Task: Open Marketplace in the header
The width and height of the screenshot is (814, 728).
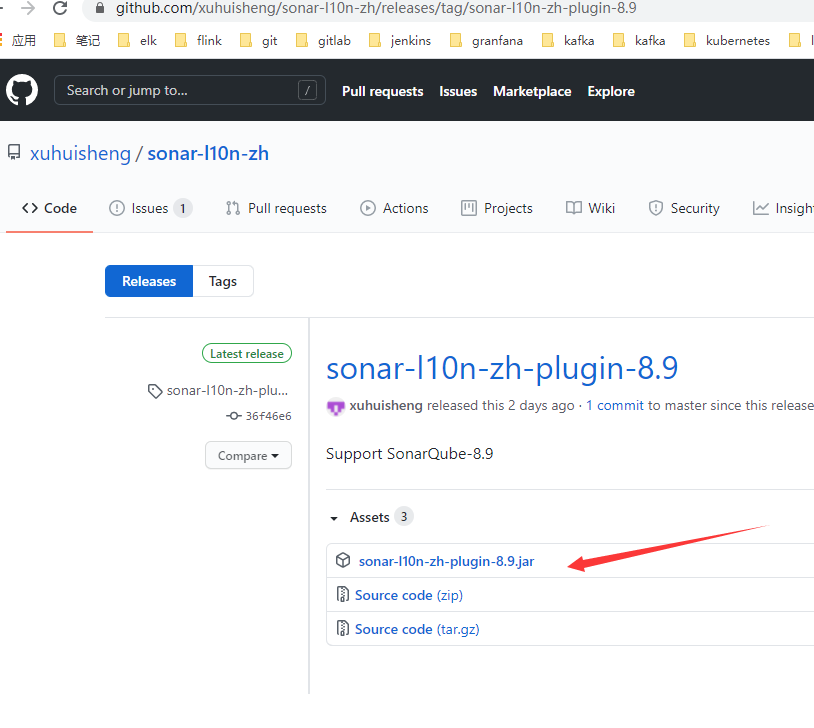Action: (532, 91)
